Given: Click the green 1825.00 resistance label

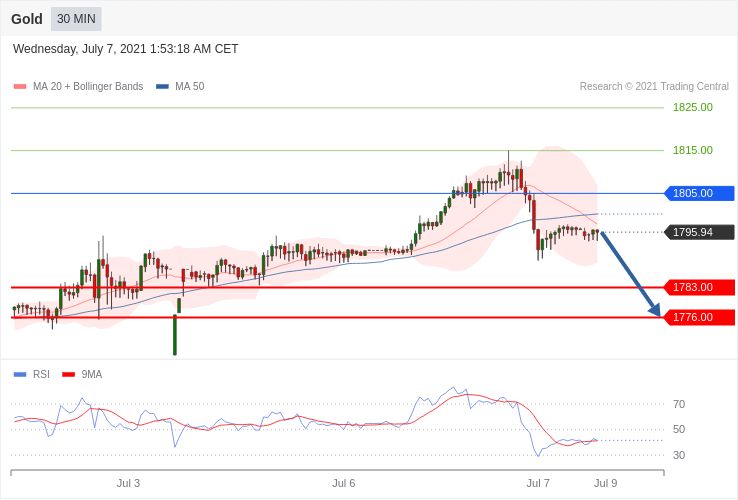Looking at the screenshot, I should 692,107.
